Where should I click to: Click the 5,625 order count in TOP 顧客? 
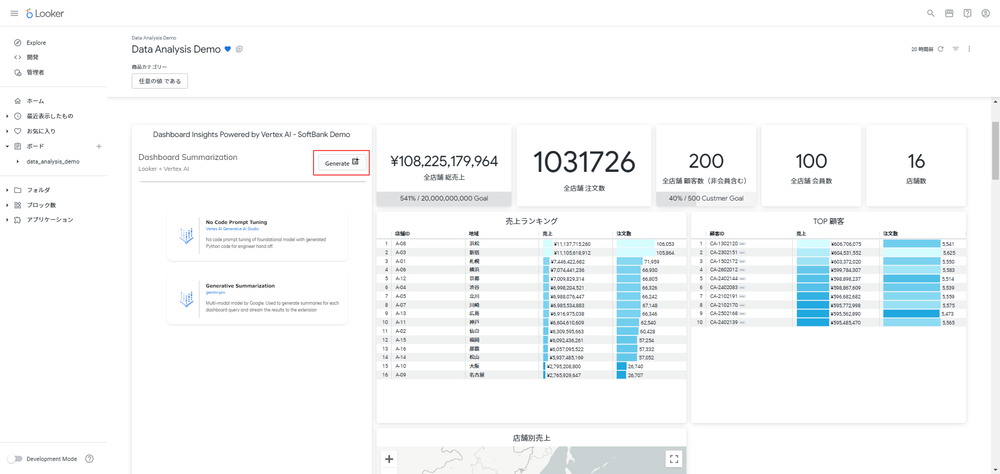[x=948, y=253]
